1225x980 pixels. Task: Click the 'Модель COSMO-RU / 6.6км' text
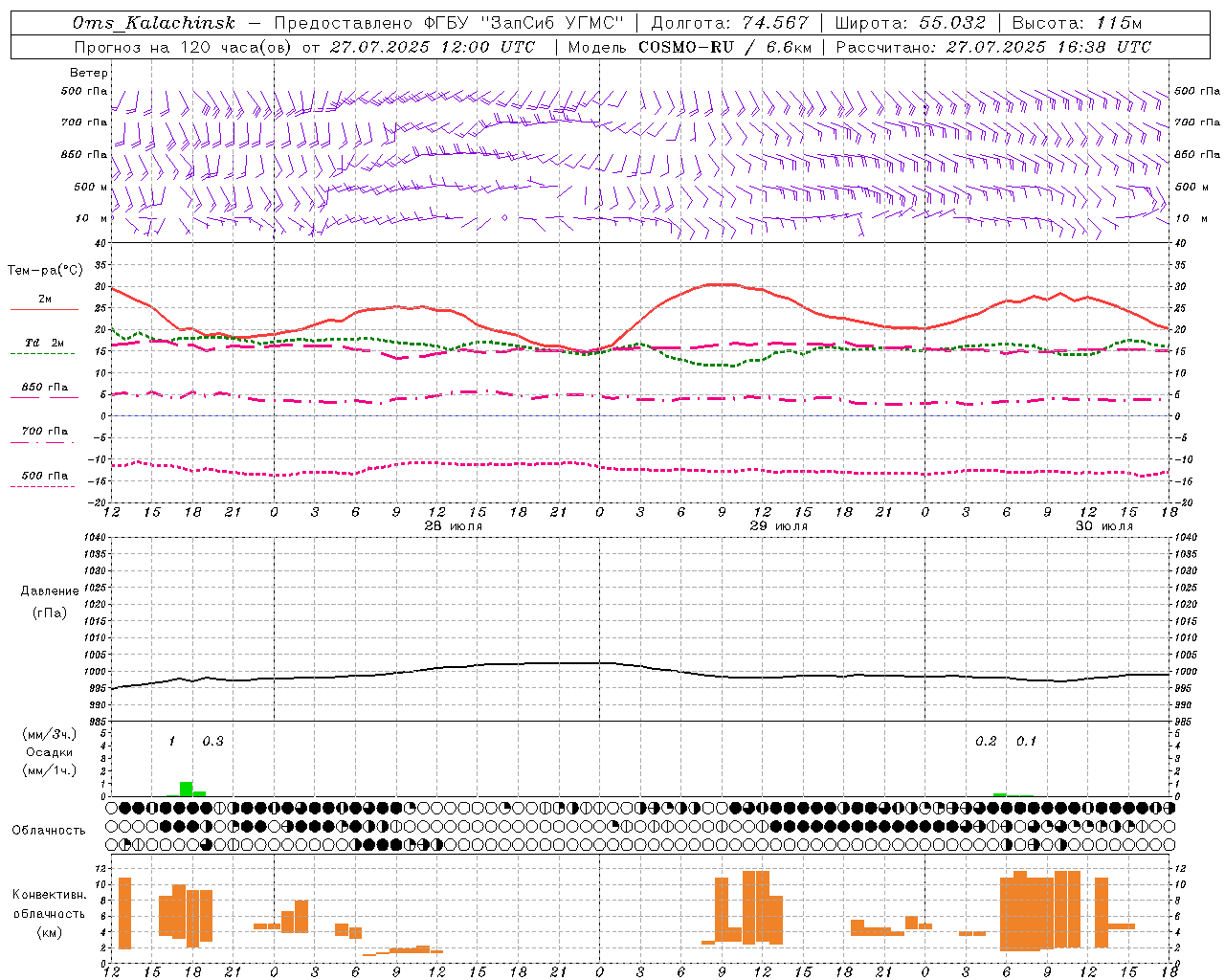pos(689,47)
